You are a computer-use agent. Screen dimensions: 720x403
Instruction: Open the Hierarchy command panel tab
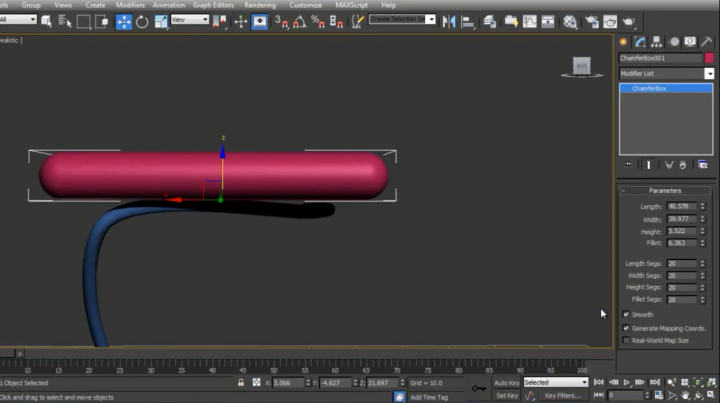point(658,42)
